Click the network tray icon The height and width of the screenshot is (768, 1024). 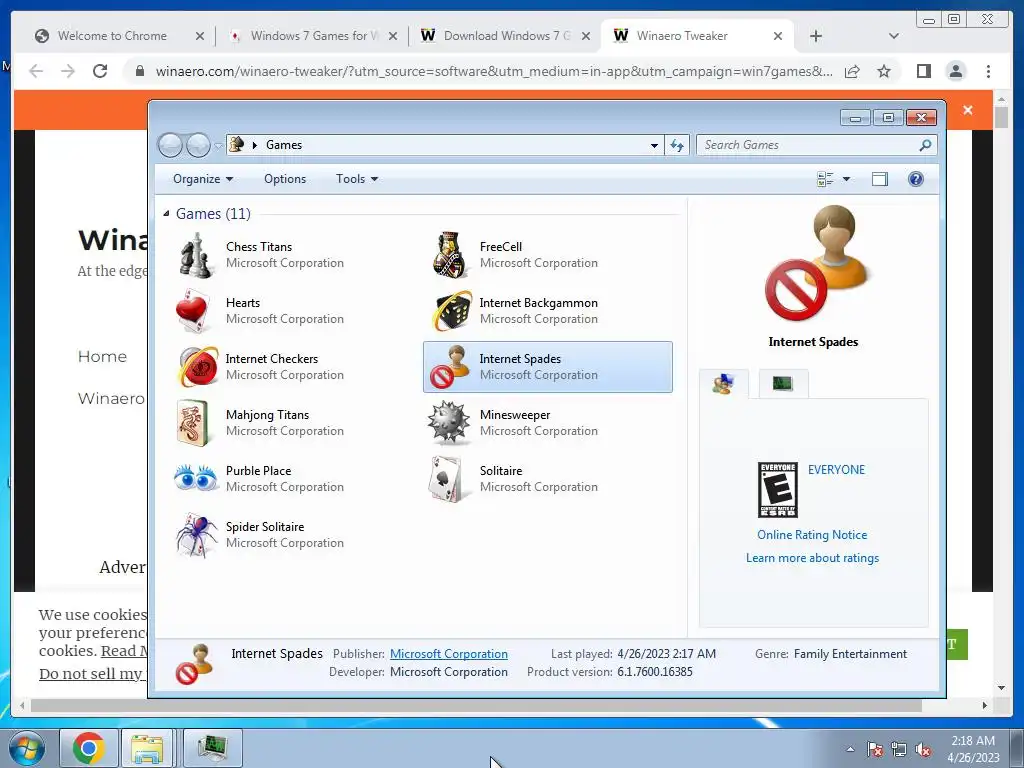point(899,750)
